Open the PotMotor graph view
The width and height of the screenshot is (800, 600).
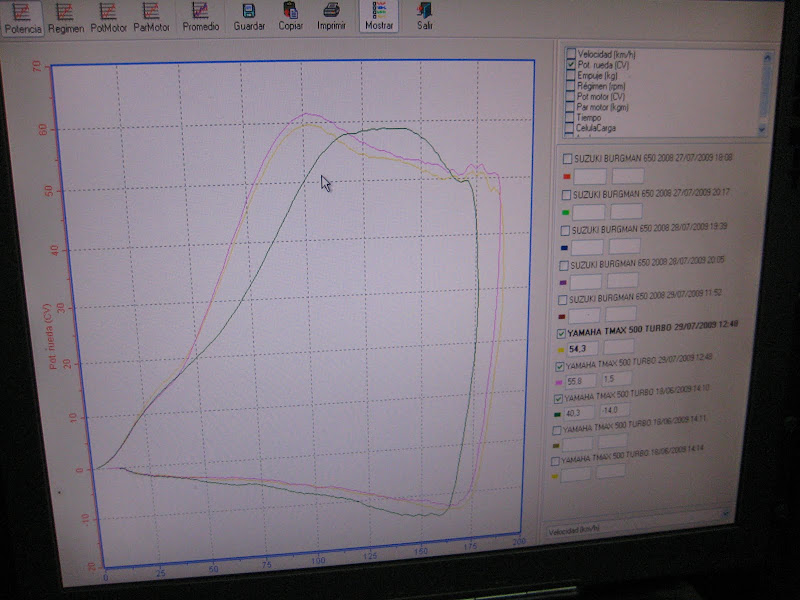(x=108, y=17)
